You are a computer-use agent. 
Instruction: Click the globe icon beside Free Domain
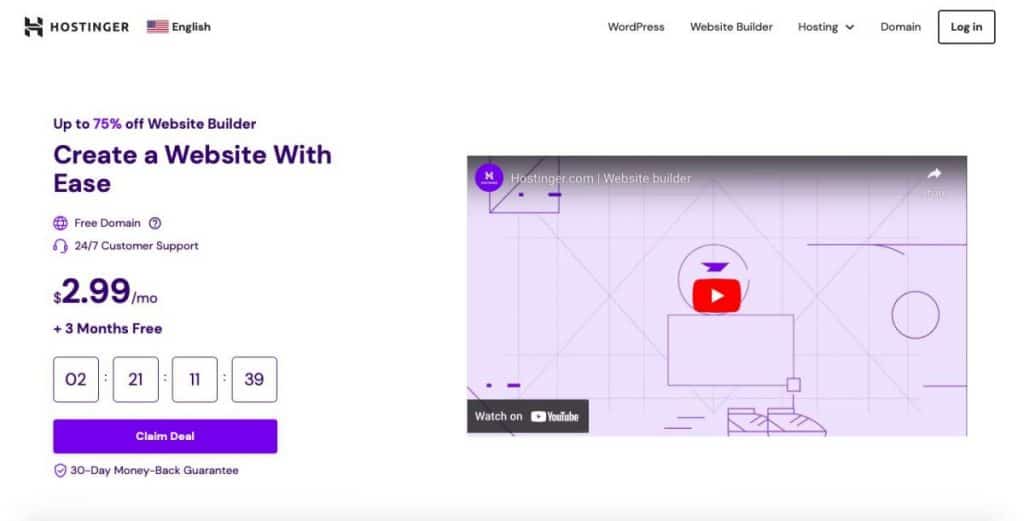[x=60, y=223]
